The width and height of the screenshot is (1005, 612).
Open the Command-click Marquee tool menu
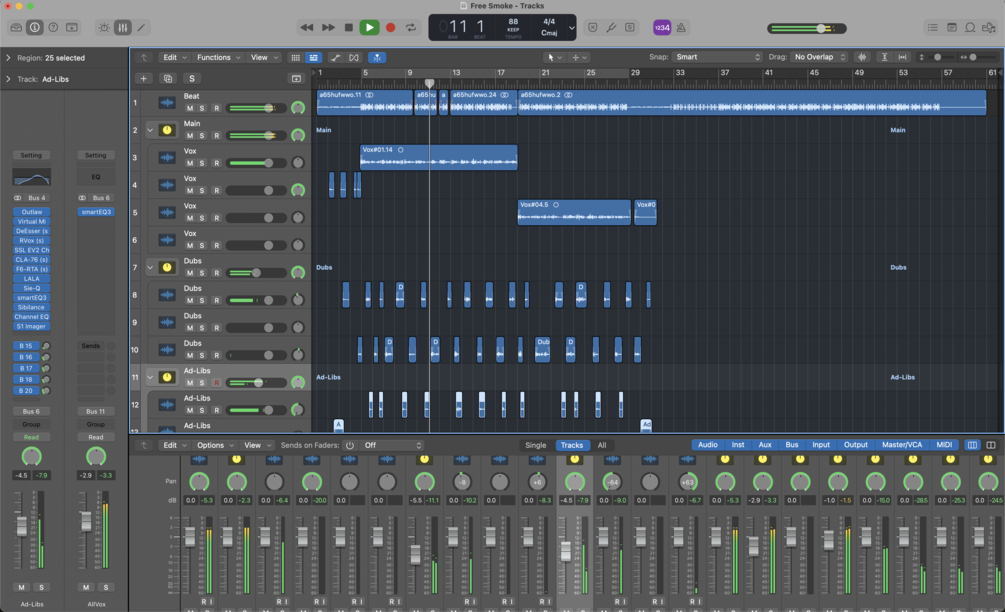[x=579, y=58]
